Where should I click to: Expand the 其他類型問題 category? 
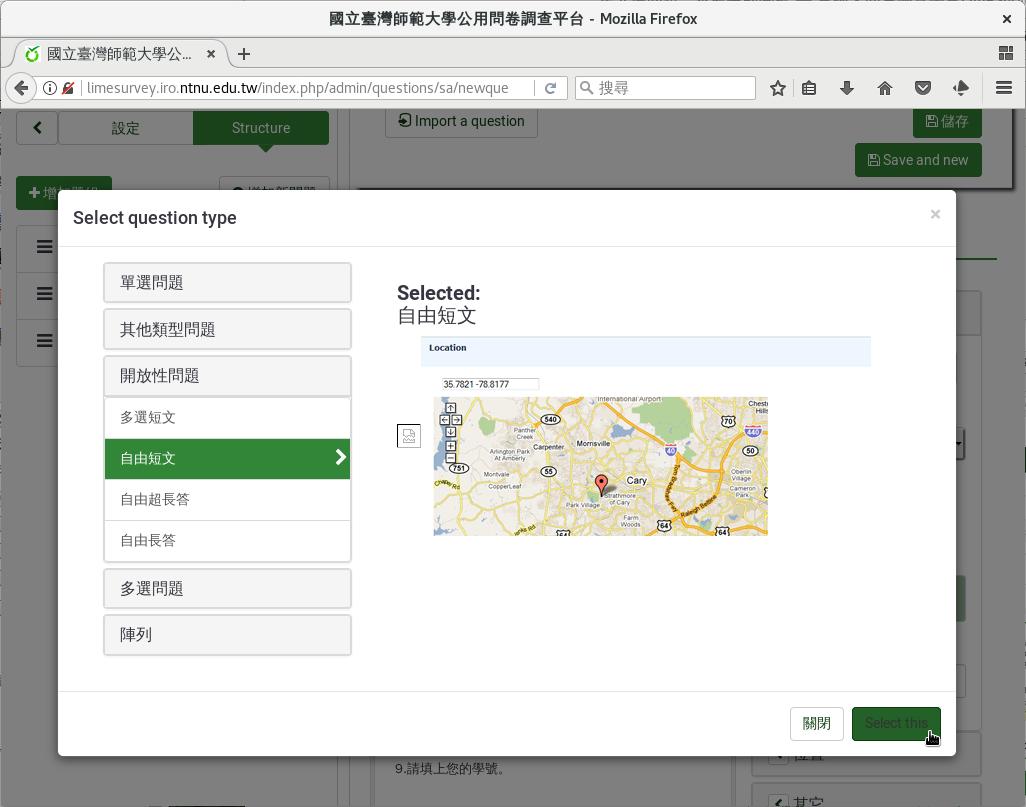pyautogui.click(x=227, y=329)
